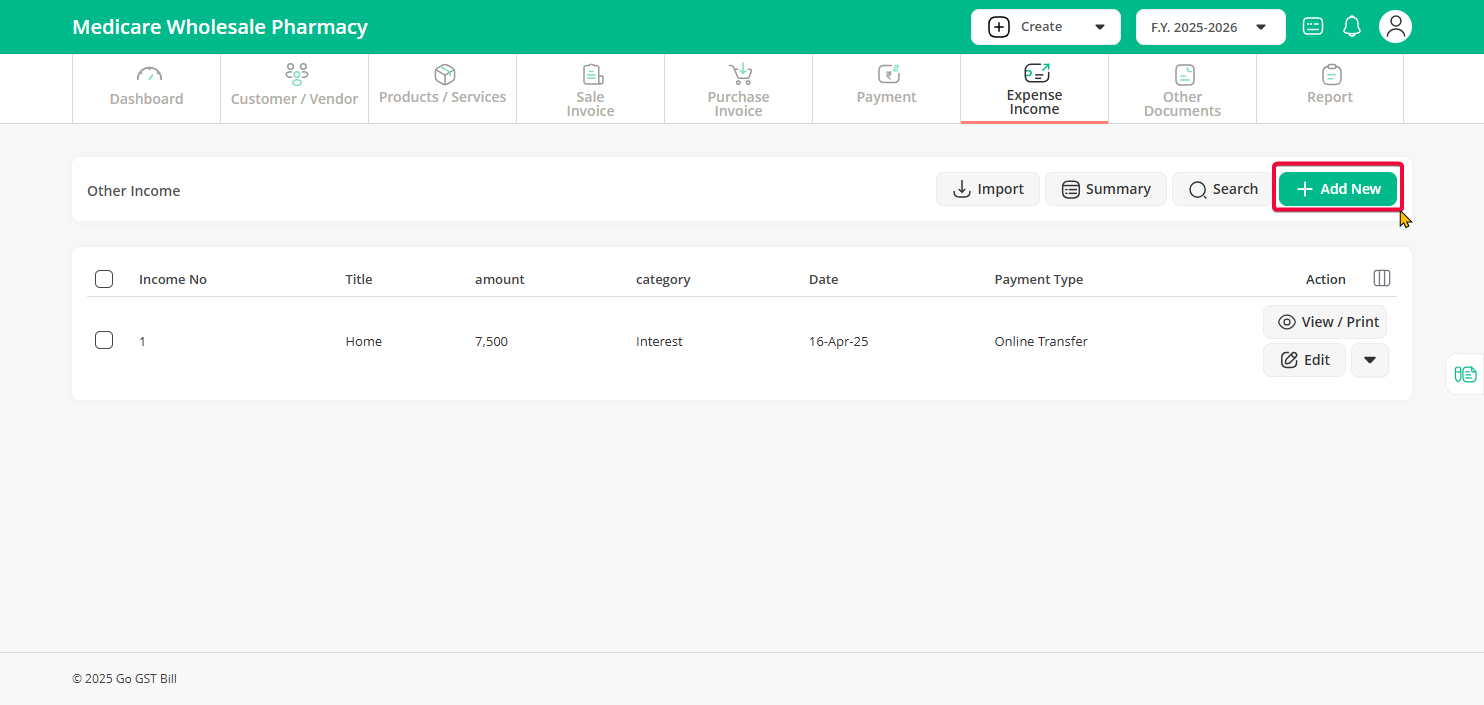The image size is (1484, 705).
Task: Click the 7,500 amount cell
Action: pyautogui.click(x=491, y=341)
